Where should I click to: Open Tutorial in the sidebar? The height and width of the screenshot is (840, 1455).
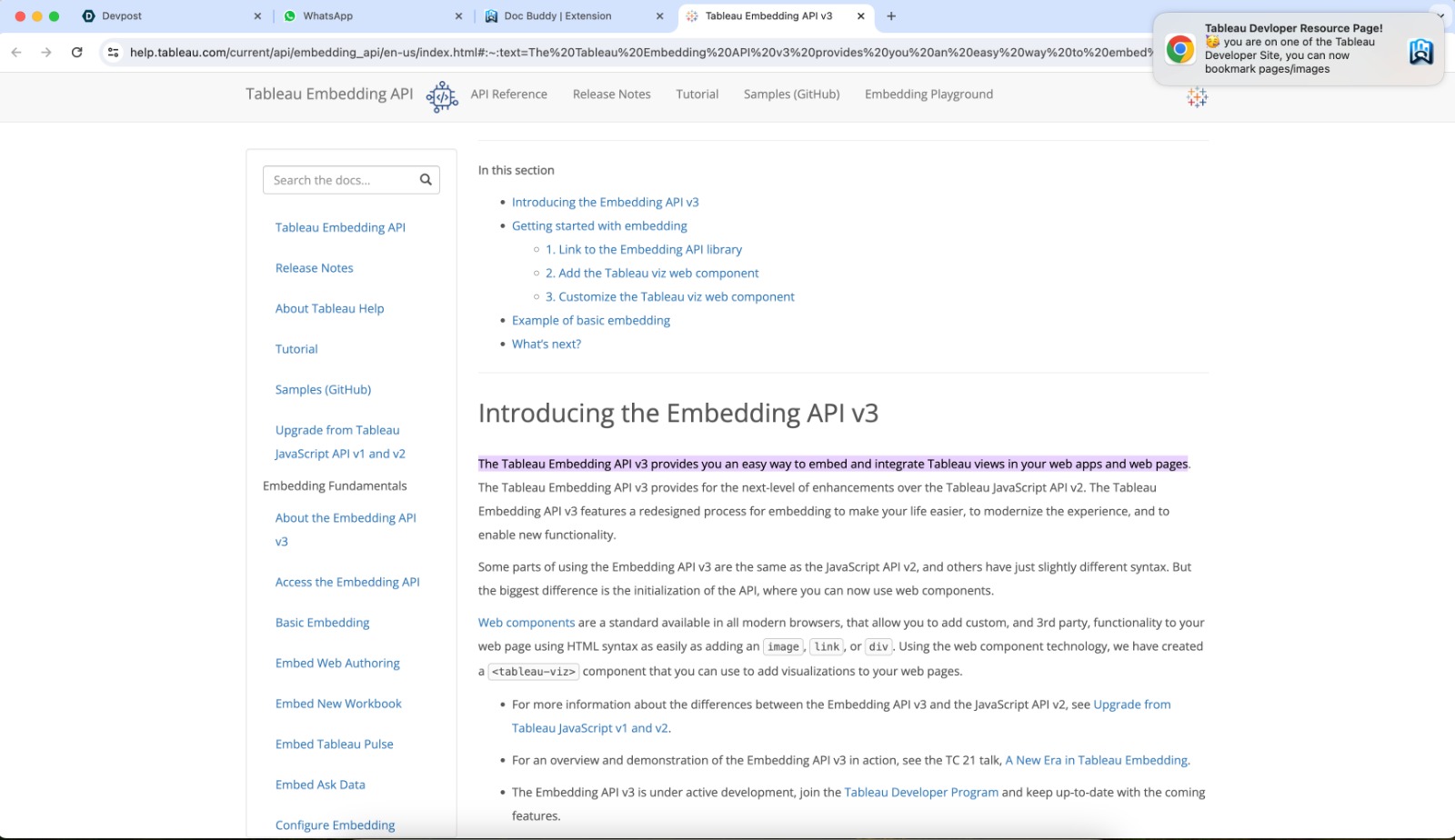pyautogui.click(x=296, y=349)
